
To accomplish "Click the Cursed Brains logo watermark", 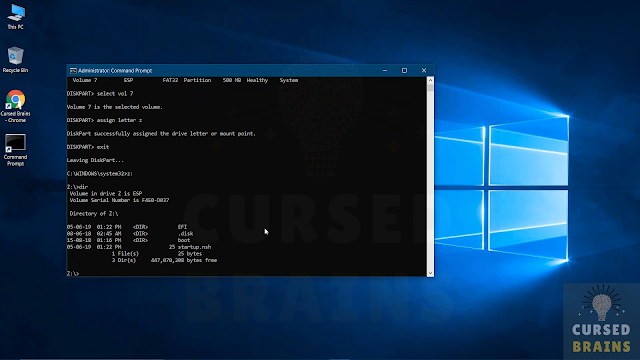I will (x=601, y=319).
